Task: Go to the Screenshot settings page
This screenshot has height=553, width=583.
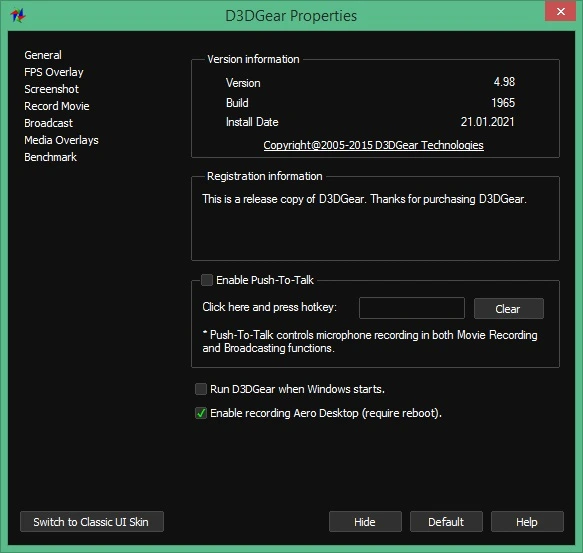Action: [x=51, y=89]
